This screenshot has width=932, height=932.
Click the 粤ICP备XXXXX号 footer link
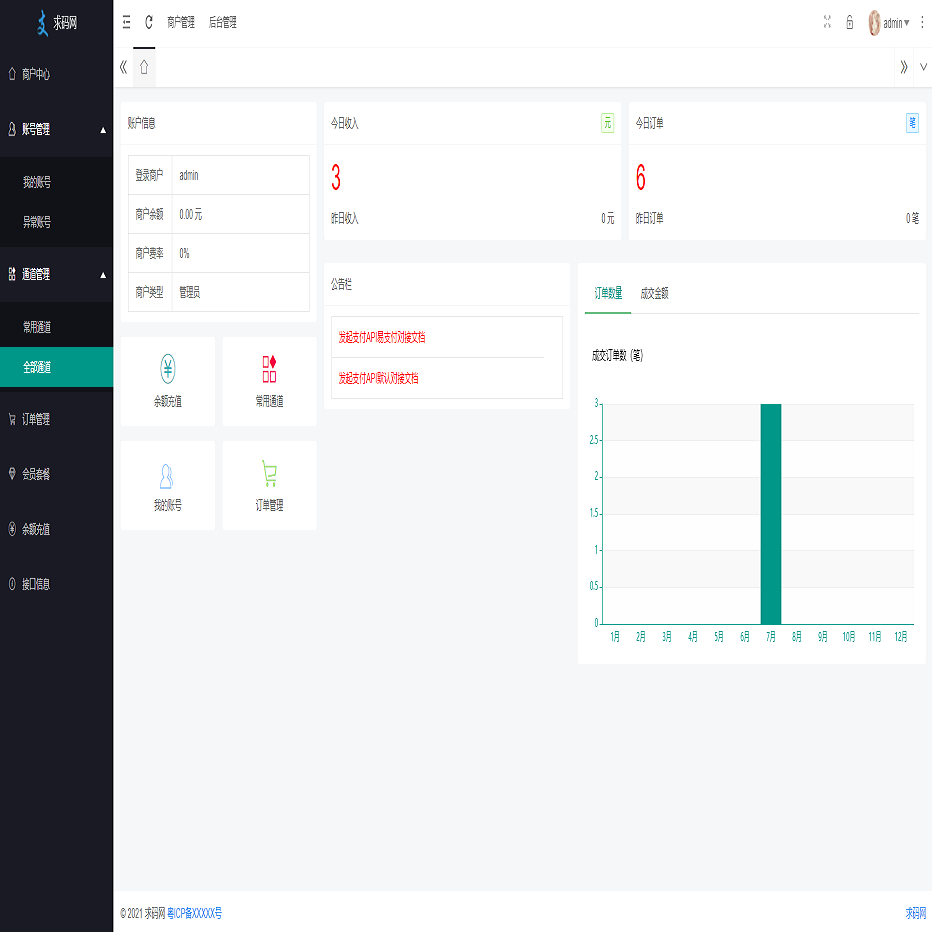tap(194, 913)
